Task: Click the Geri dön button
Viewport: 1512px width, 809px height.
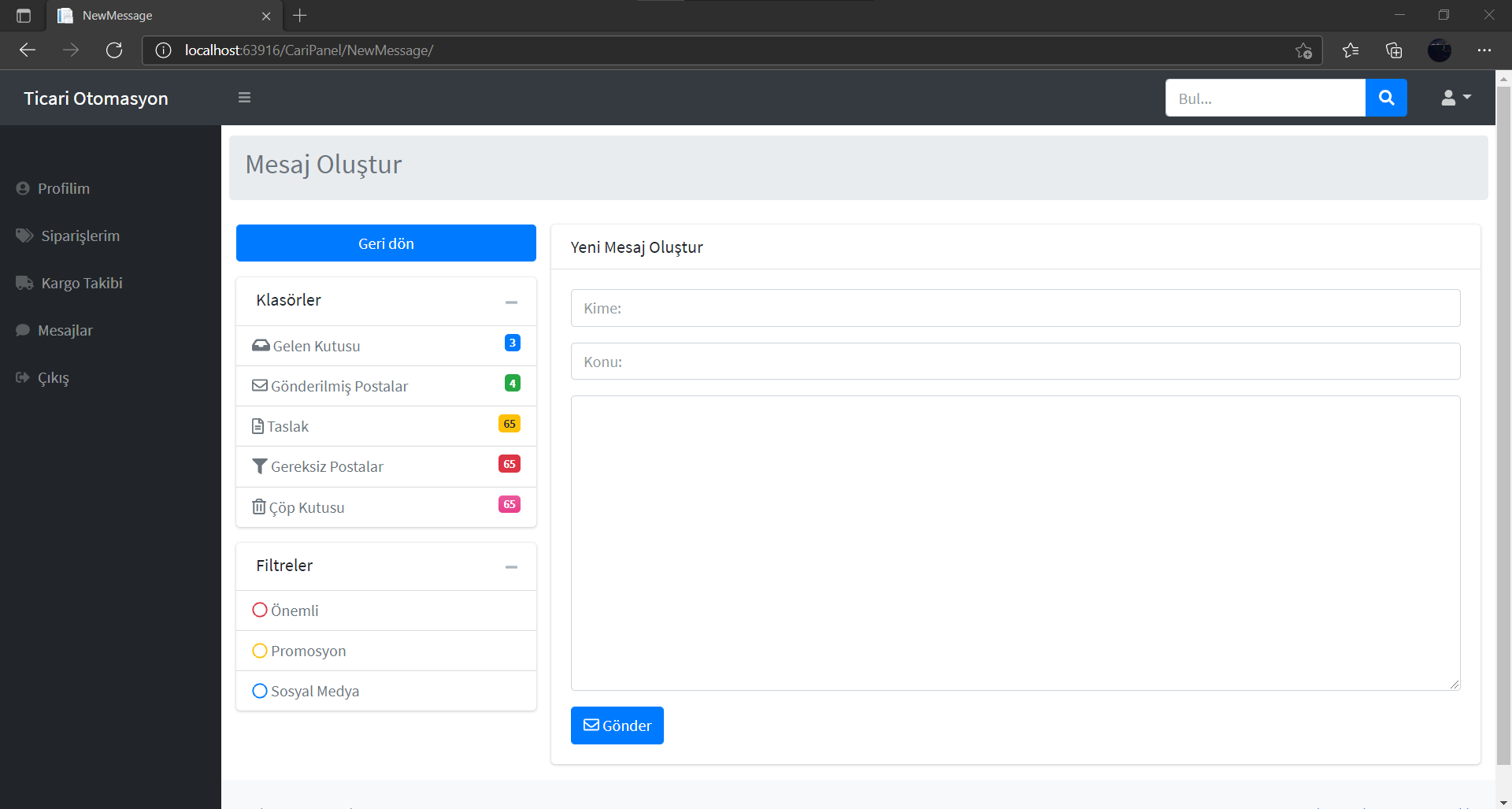Action: (x=386, y=243)
